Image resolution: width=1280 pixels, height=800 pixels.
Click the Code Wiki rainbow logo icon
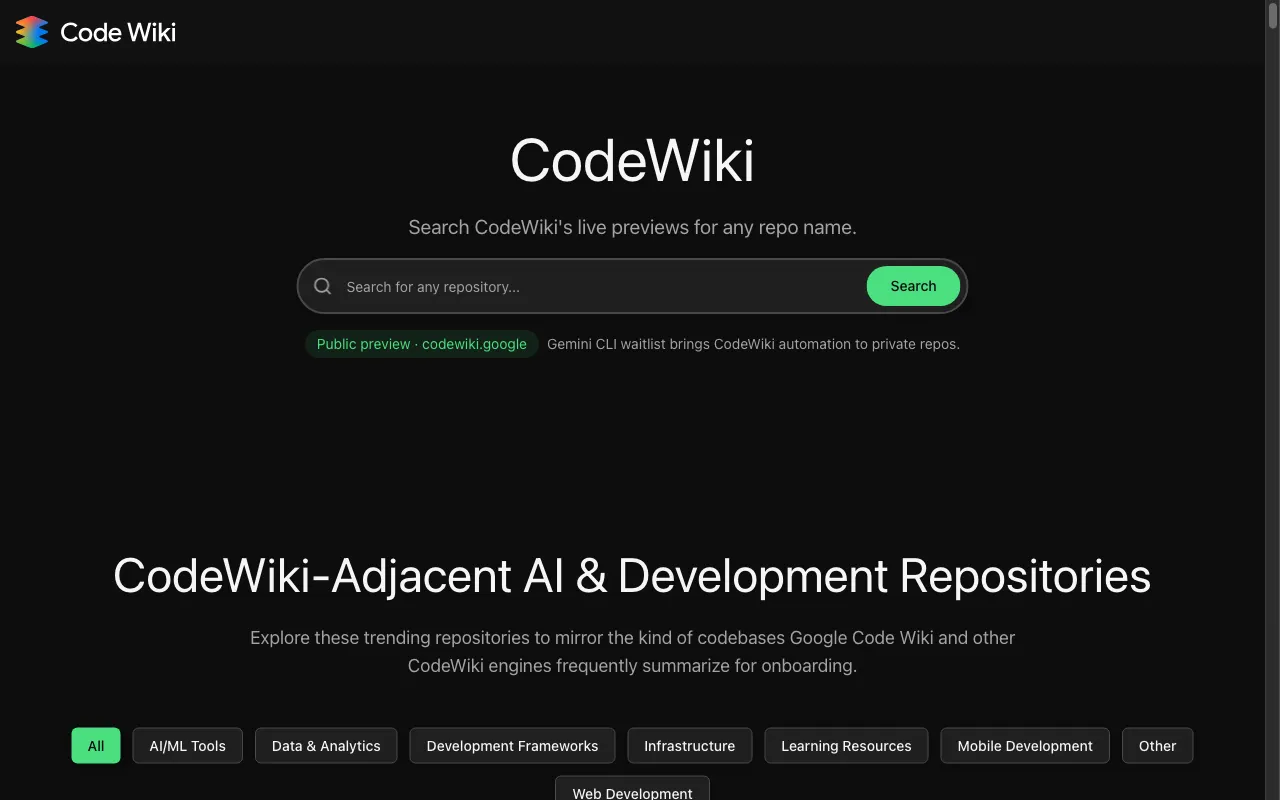point(32,32)
